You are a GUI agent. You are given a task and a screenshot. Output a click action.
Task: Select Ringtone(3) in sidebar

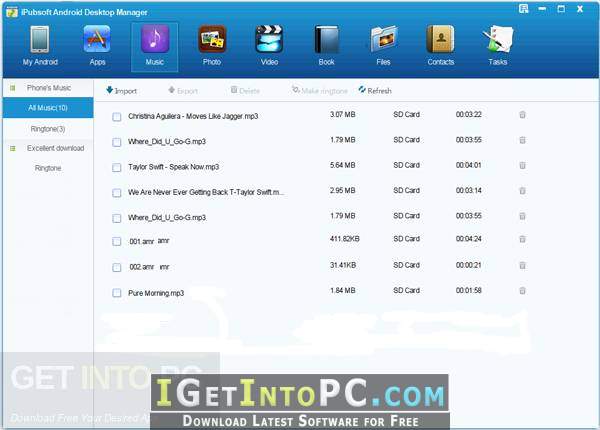tap(48, 129)
